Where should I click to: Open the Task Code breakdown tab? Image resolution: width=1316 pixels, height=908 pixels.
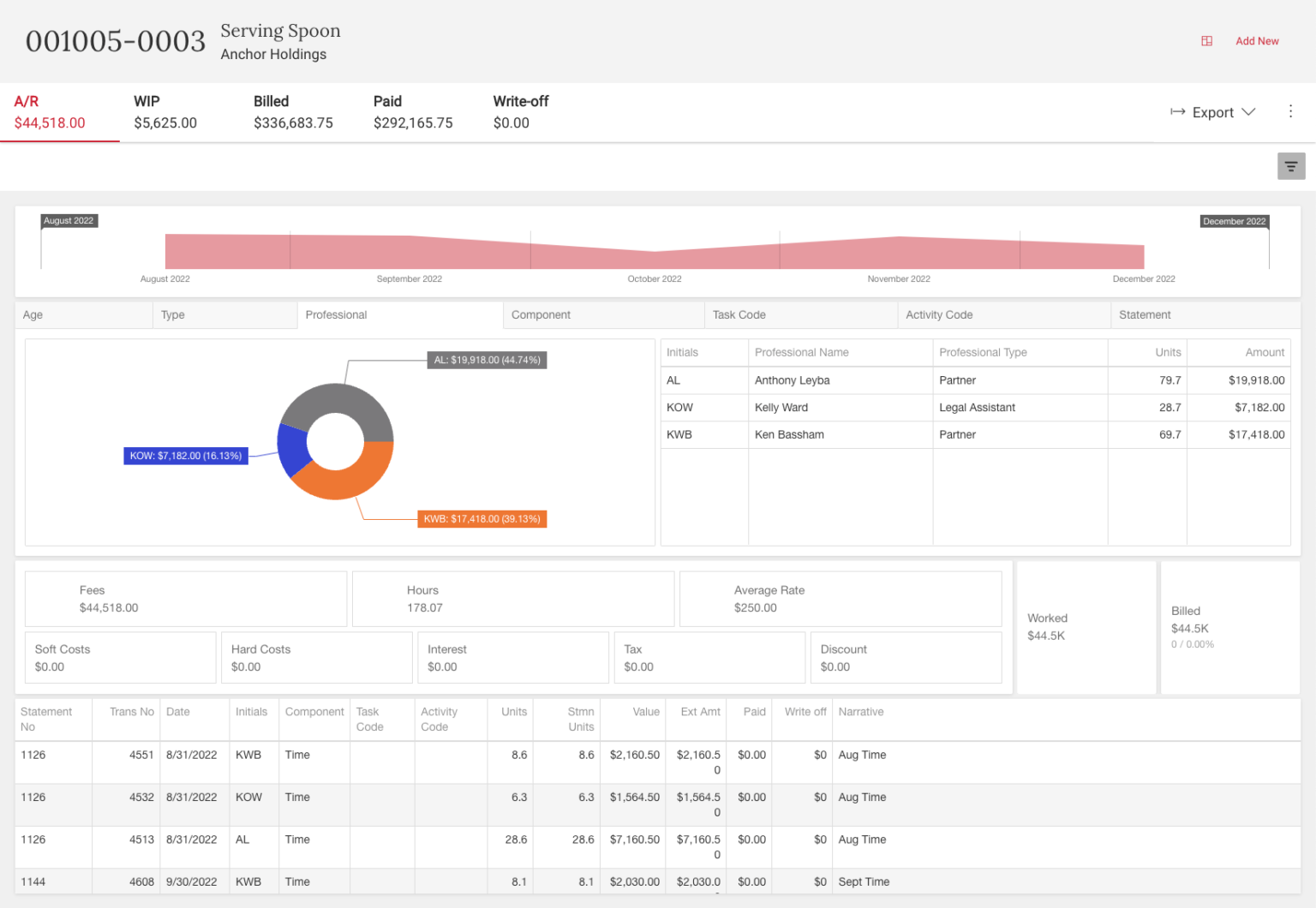coord(800,315)
